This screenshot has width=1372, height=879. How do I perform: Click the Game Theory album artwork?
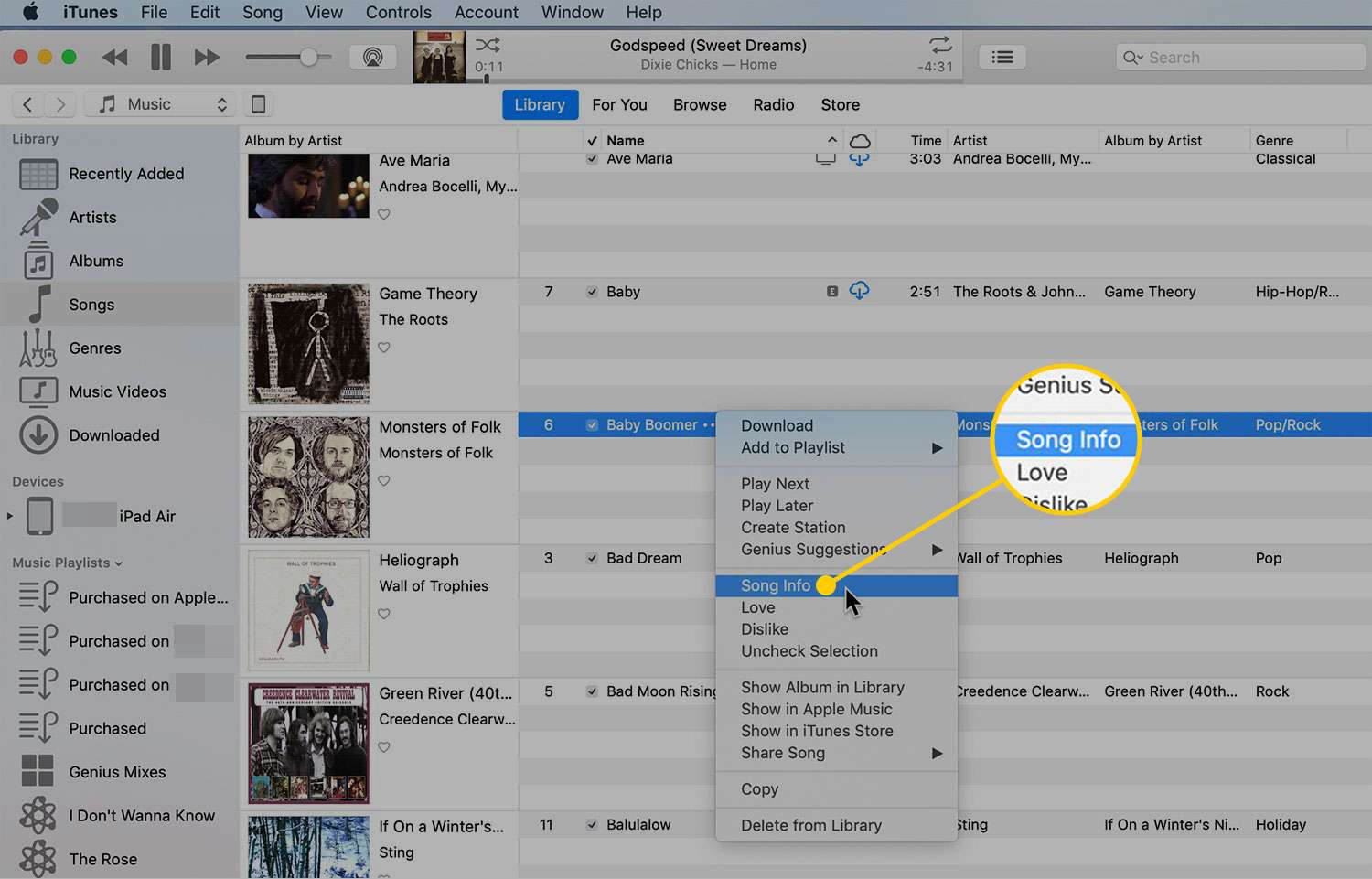(x=308, y=344)
